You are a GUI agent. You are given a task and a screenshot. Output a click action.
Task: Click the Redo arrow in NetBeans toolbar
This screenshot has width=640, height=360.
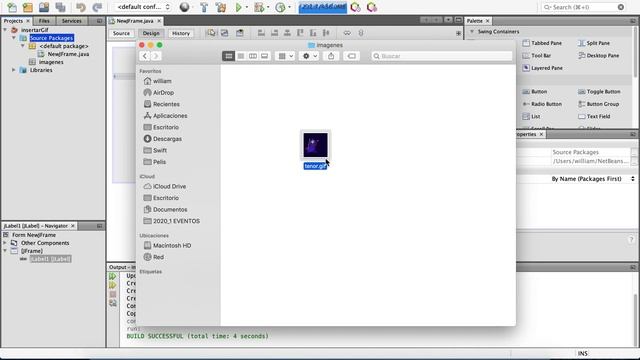(97, 7)
